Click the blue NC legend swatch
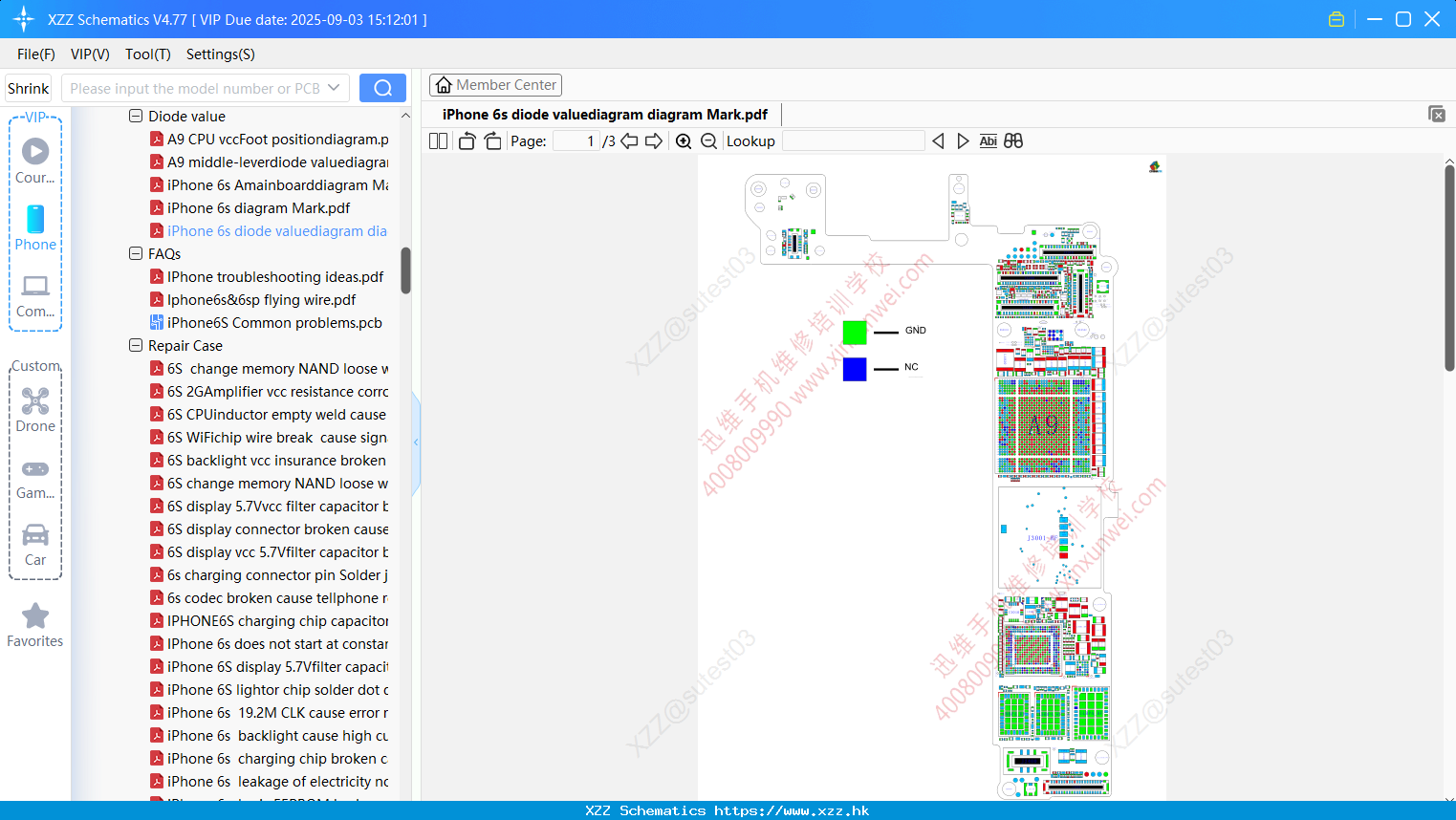The image size is (1456, 820). click(855, 369)
